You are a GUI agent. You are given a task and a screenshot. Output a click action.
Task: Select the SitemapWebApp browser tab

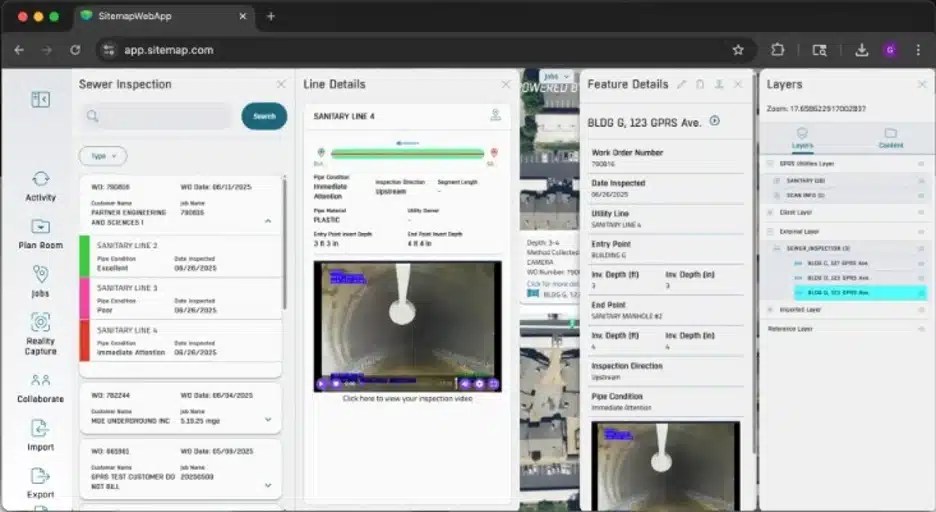pos(163,16)
